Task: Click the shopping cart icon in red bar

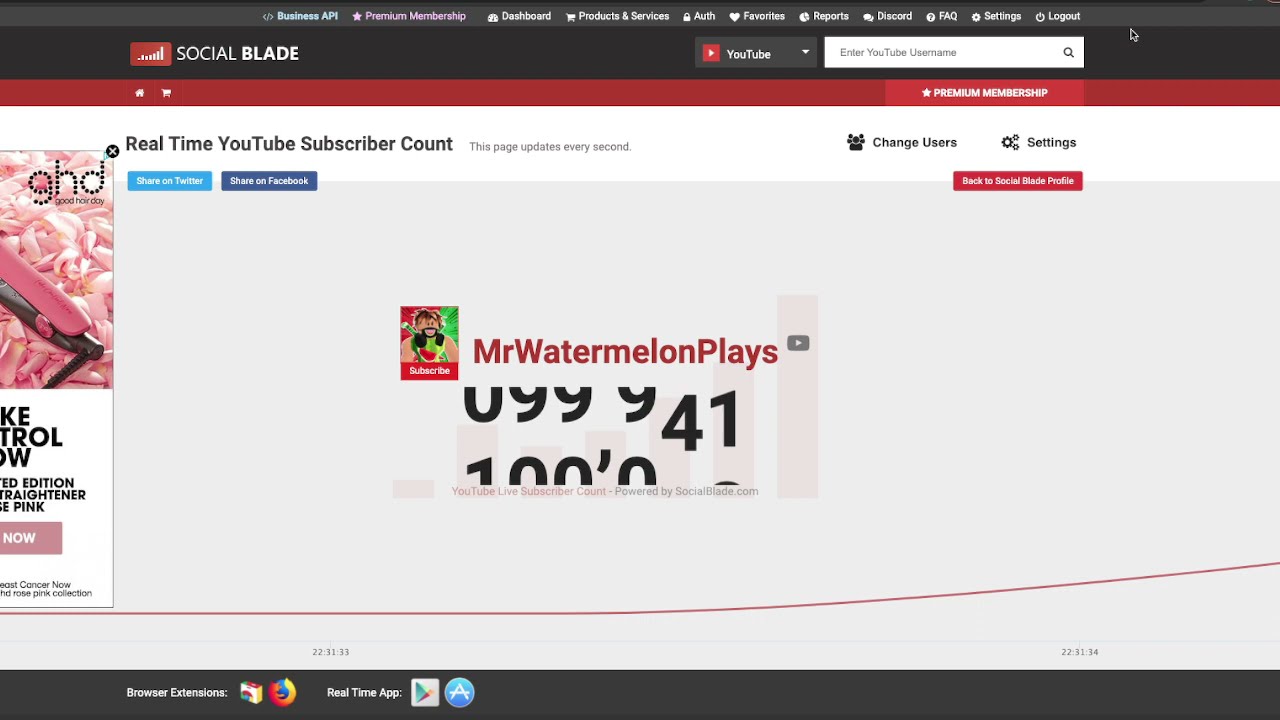Action: [166, 93]
